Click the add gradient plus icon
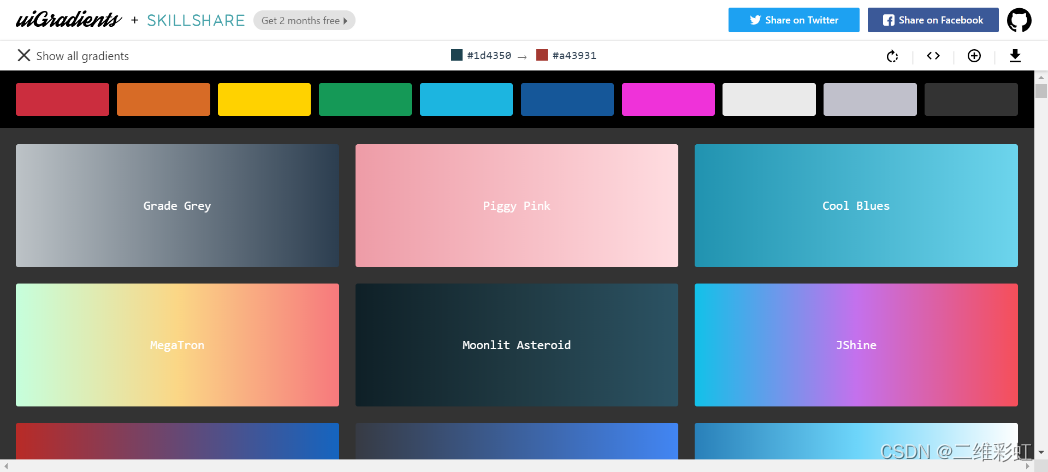The image size is (1048, 472). [x=974, y=55]
